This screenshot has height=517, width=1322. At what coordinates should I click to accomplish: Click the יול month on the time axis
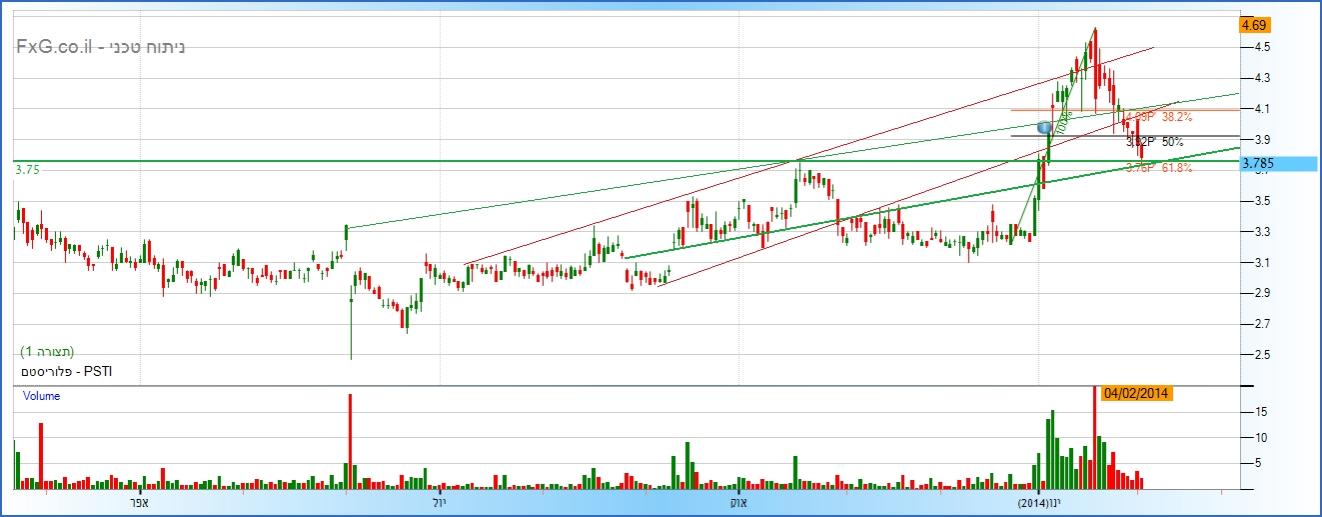439,501
